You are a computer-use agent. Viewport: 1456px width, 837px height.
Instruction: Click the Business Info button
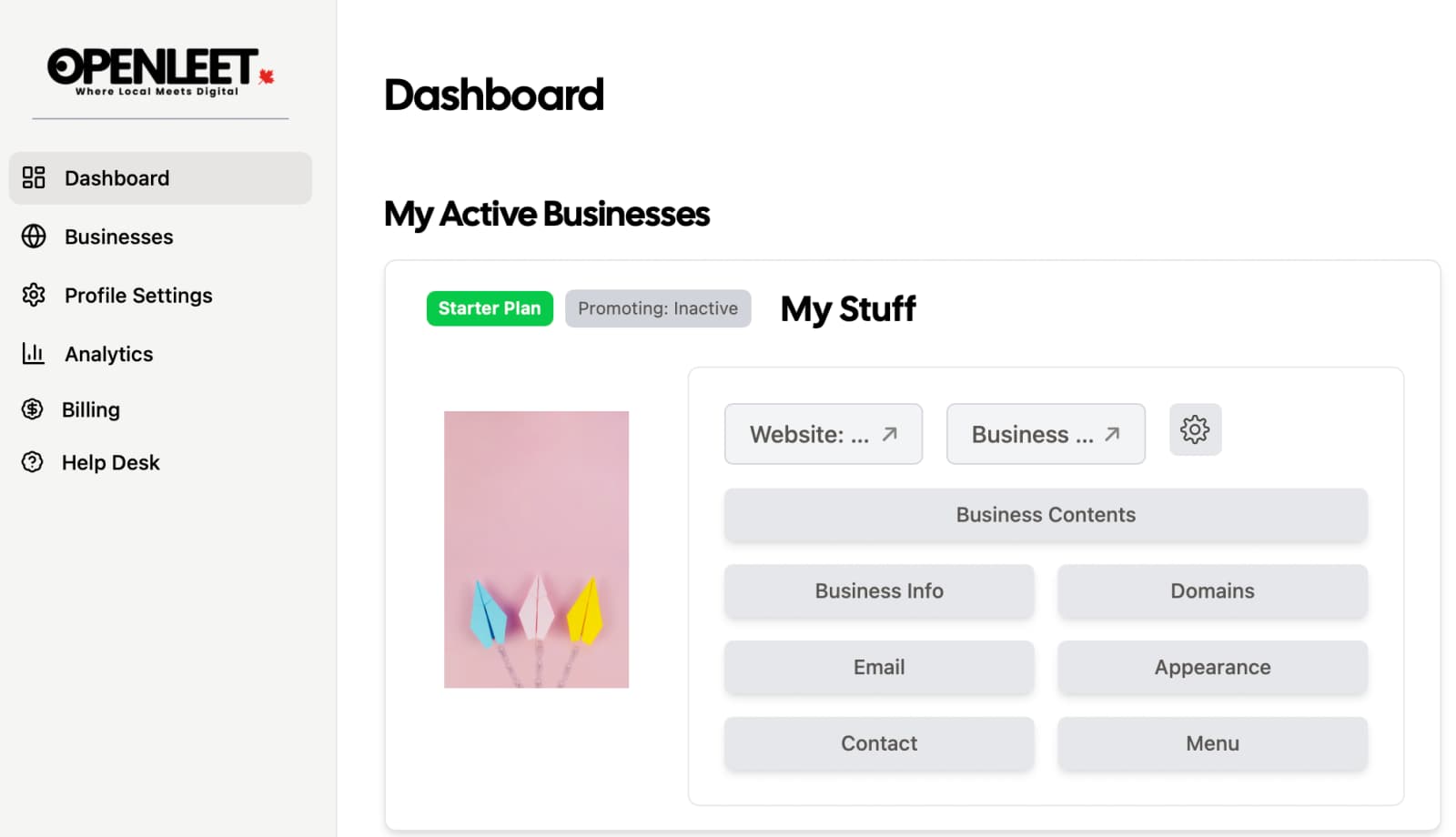pyautogui.click(x=878, y=591)
